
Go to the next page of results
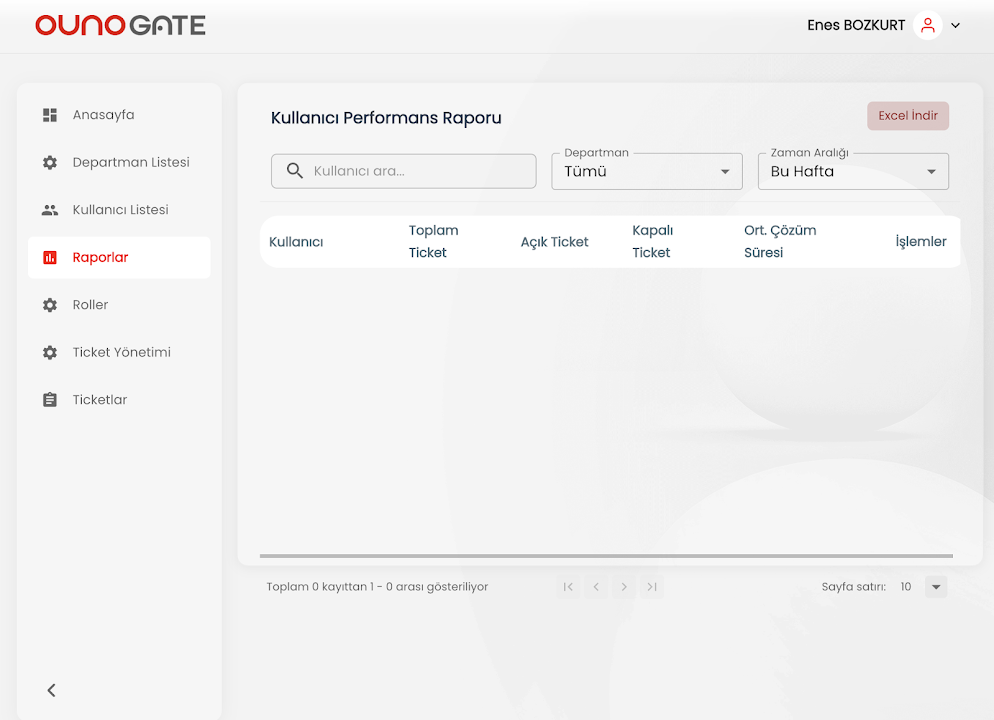tap(624, 587)
